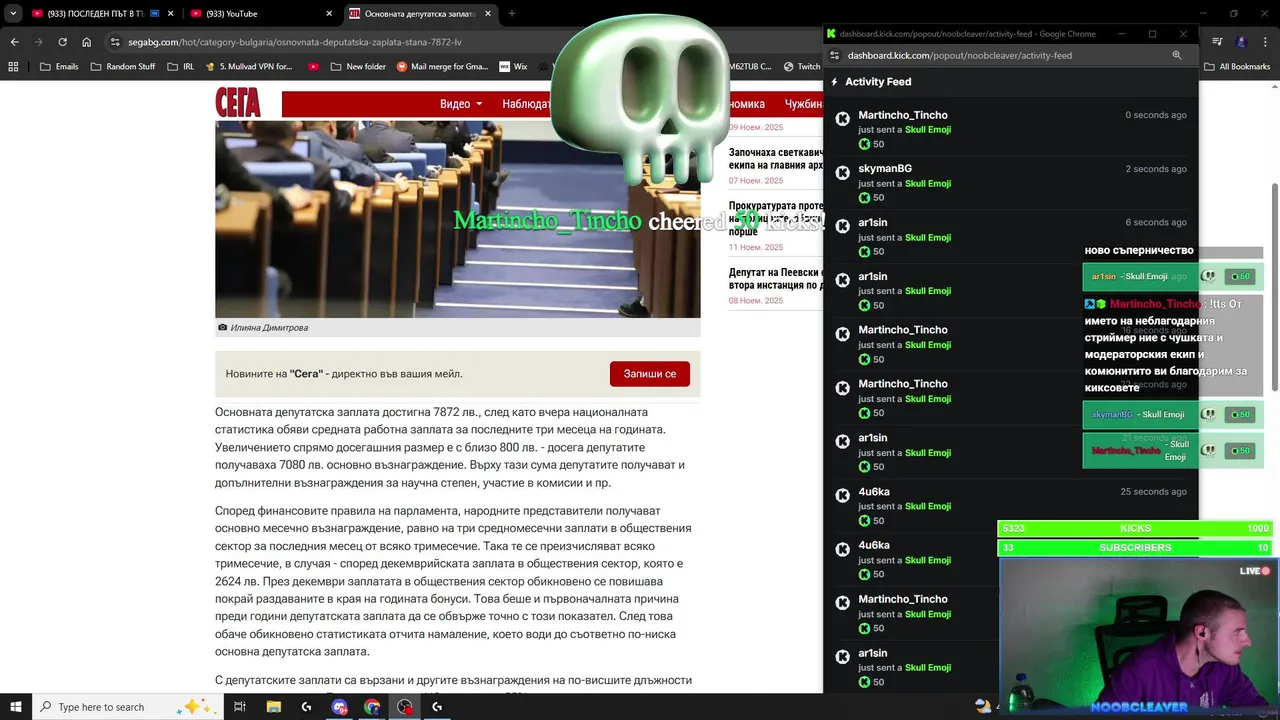Open a new tab with the plus button
Image resolution: width=1280 pixels, height=720 pixels.
pyautogui.click(x=511, y=14)
